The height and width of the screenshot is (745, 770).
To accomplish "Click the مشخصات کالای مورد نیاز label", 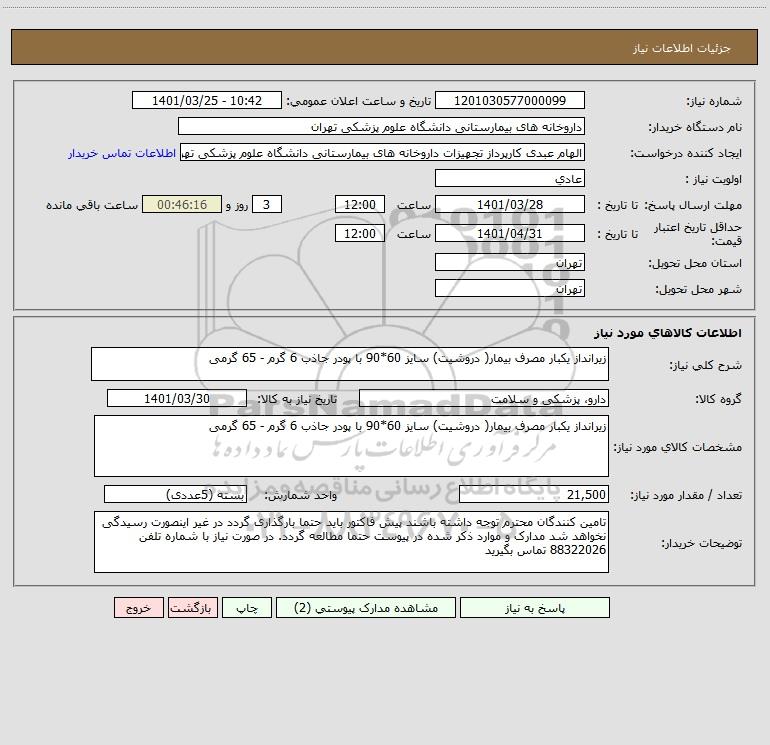I will point(678,447).
